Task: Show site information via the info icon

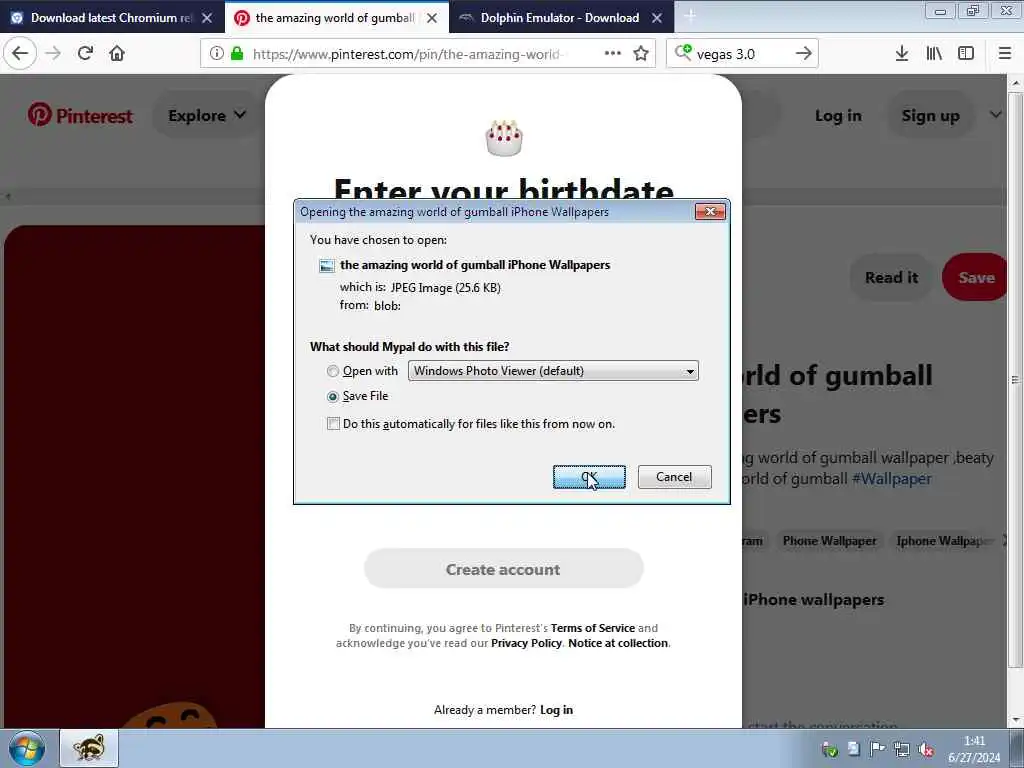Action: point(216,54)
